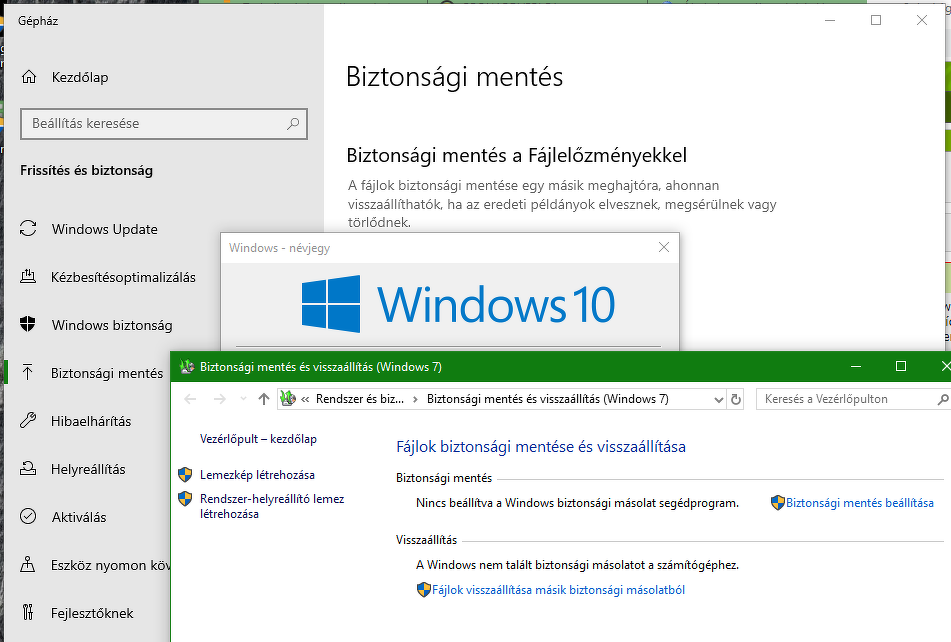
Task: Click A Windows nem talált biztonsági másolatot text
Action: pyautogui.click(x=577, y=565)
